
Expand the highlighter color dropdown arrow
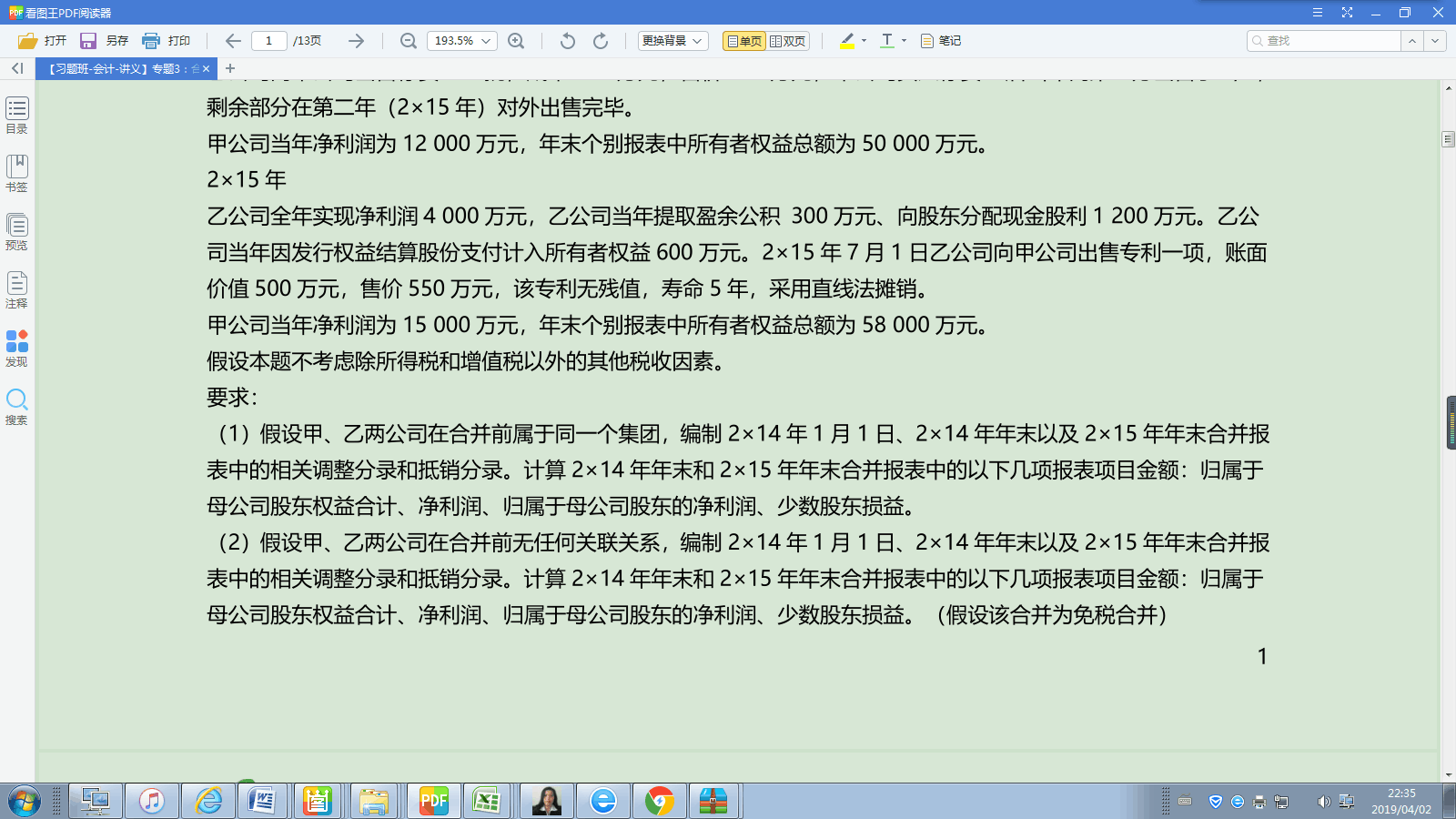(864, 41)
